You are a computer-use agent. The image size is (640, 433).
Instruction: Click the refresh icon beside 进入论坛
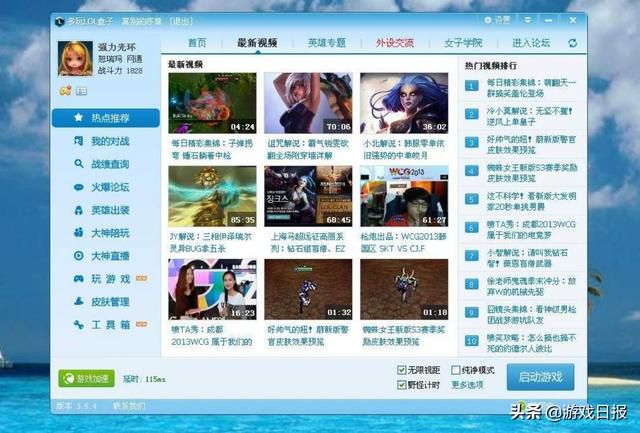(x=573, y=43)
